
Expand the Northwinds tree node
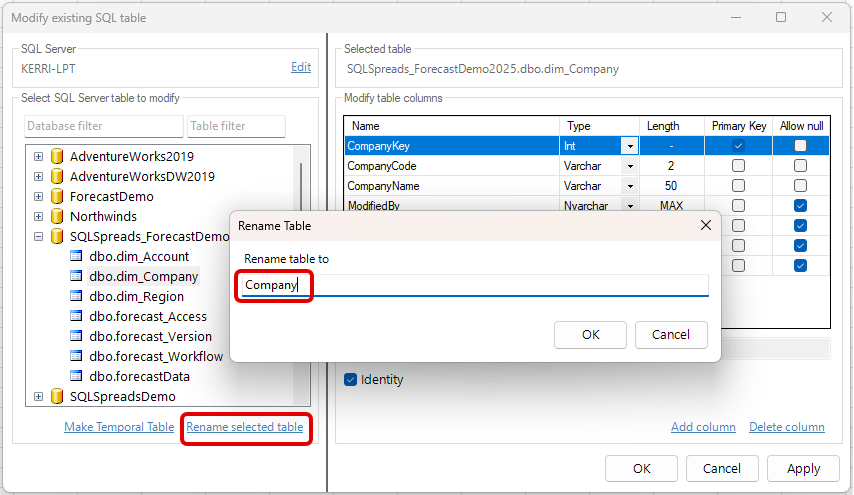point(38,216)
